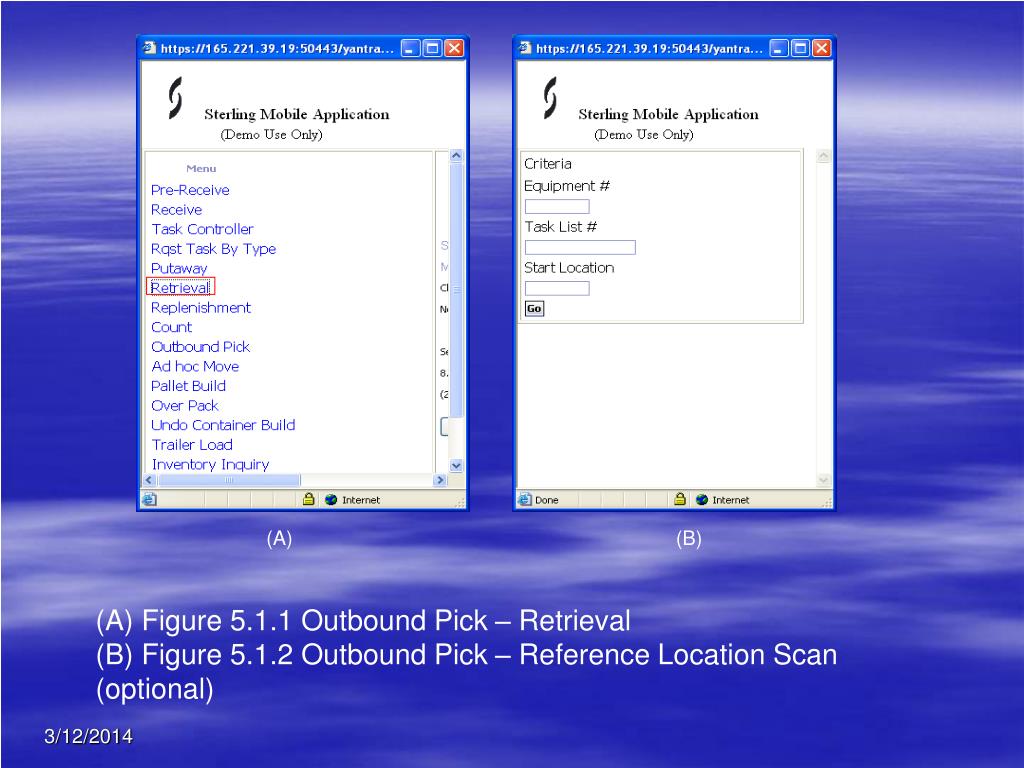Viewport: 1024px width, 768px height.
Task: Minimize window B
Action: [778, 48]
